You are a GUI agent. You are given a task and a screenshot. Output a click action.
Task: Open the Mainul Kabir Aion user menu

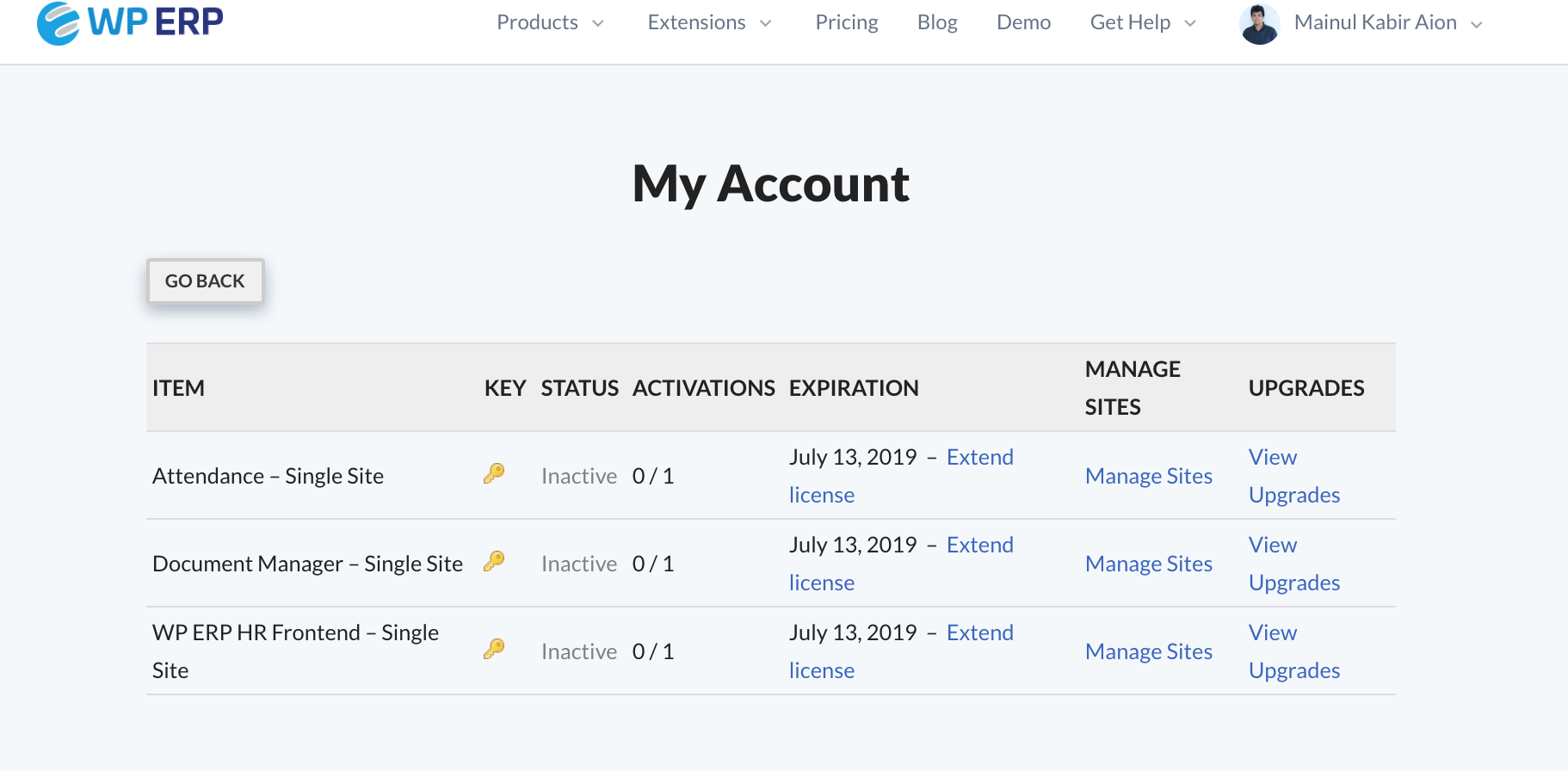point(1387,22)
